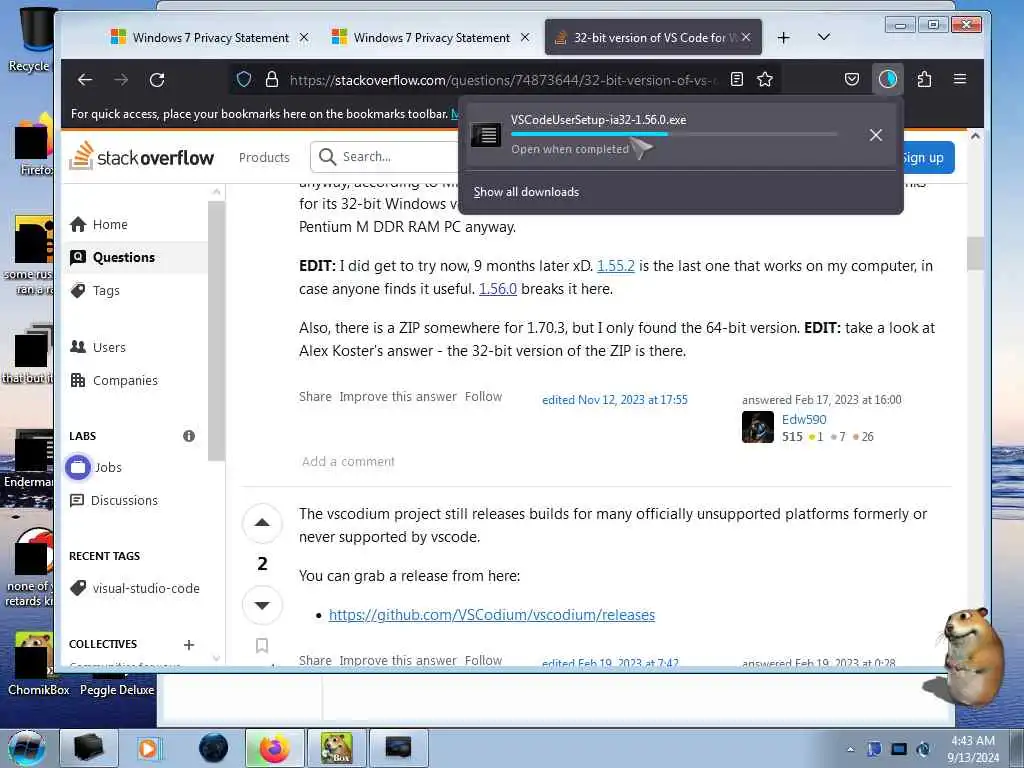
Task: Click the Stack Overflow logo
Action: tap(142, 157)
